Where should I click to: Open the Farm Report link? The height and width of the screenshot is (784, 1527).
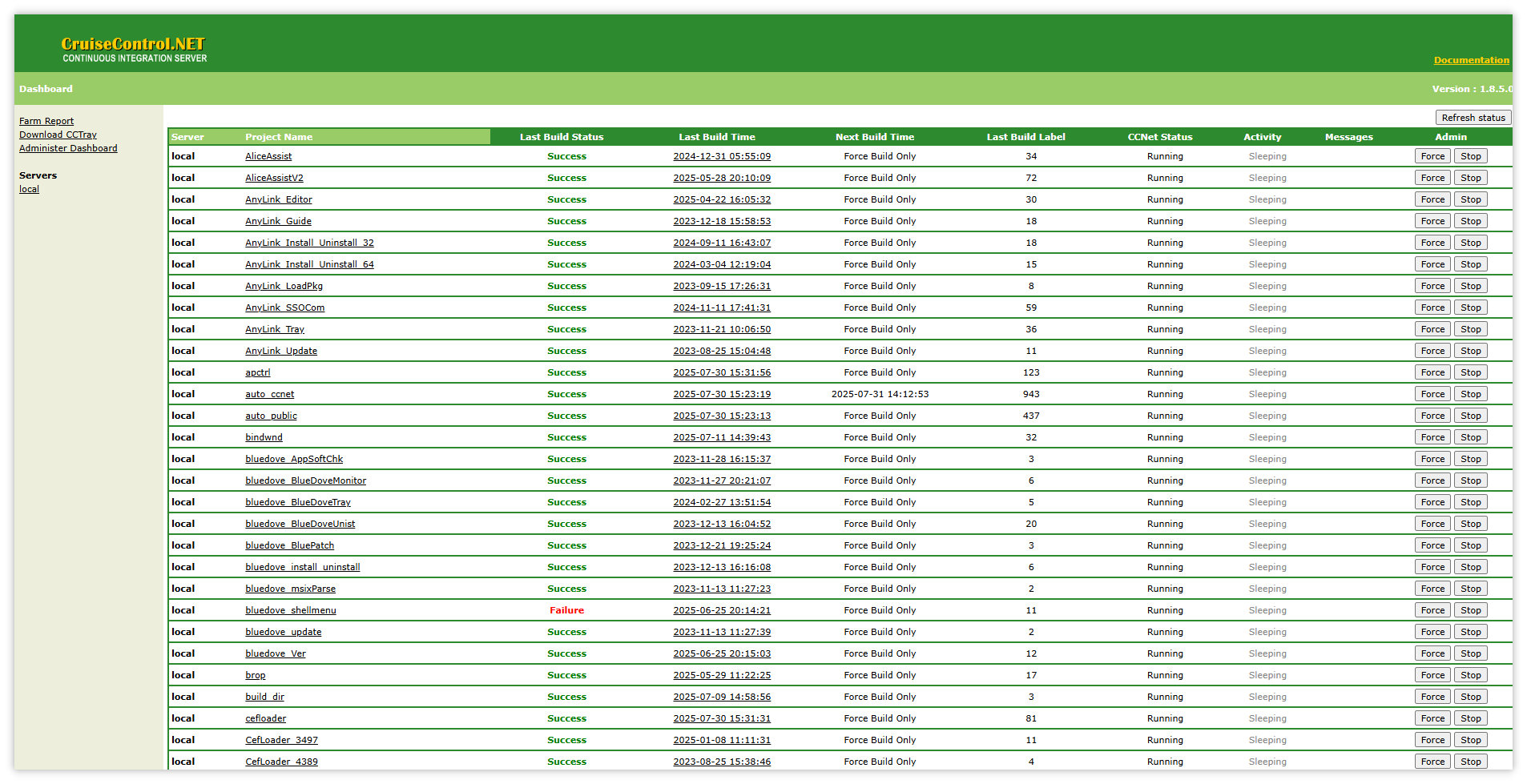[46, 121]
